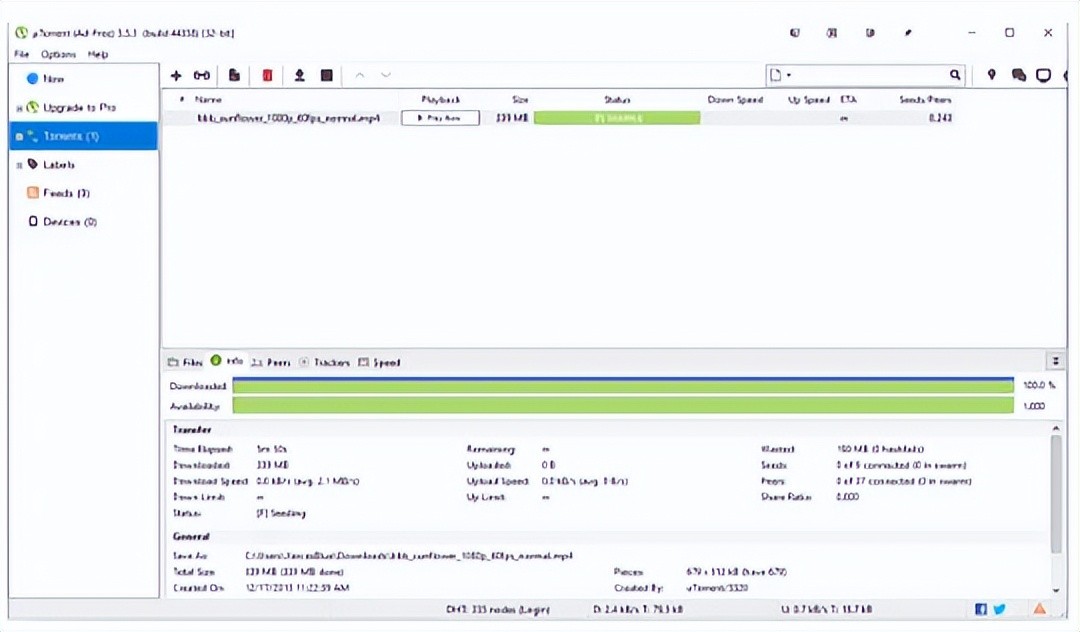Switch to the Trackers tab
The height and width of the screenshot is (632, 1080).
(x=325, y=362)
